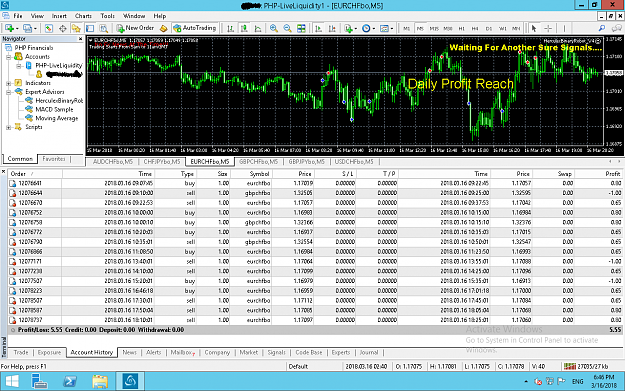Select the cursor arrow tool
This screenshot has height=391, width=625.
534,28
